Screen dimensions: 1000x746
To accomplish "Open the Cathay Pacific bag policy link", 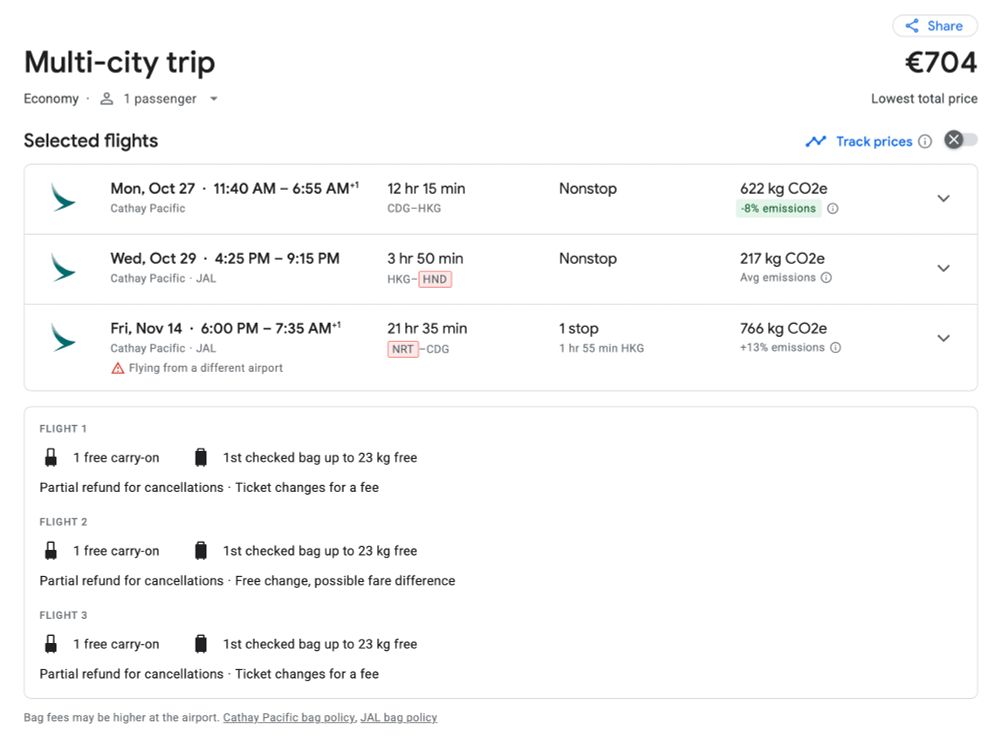I will [x=288, y=717].
